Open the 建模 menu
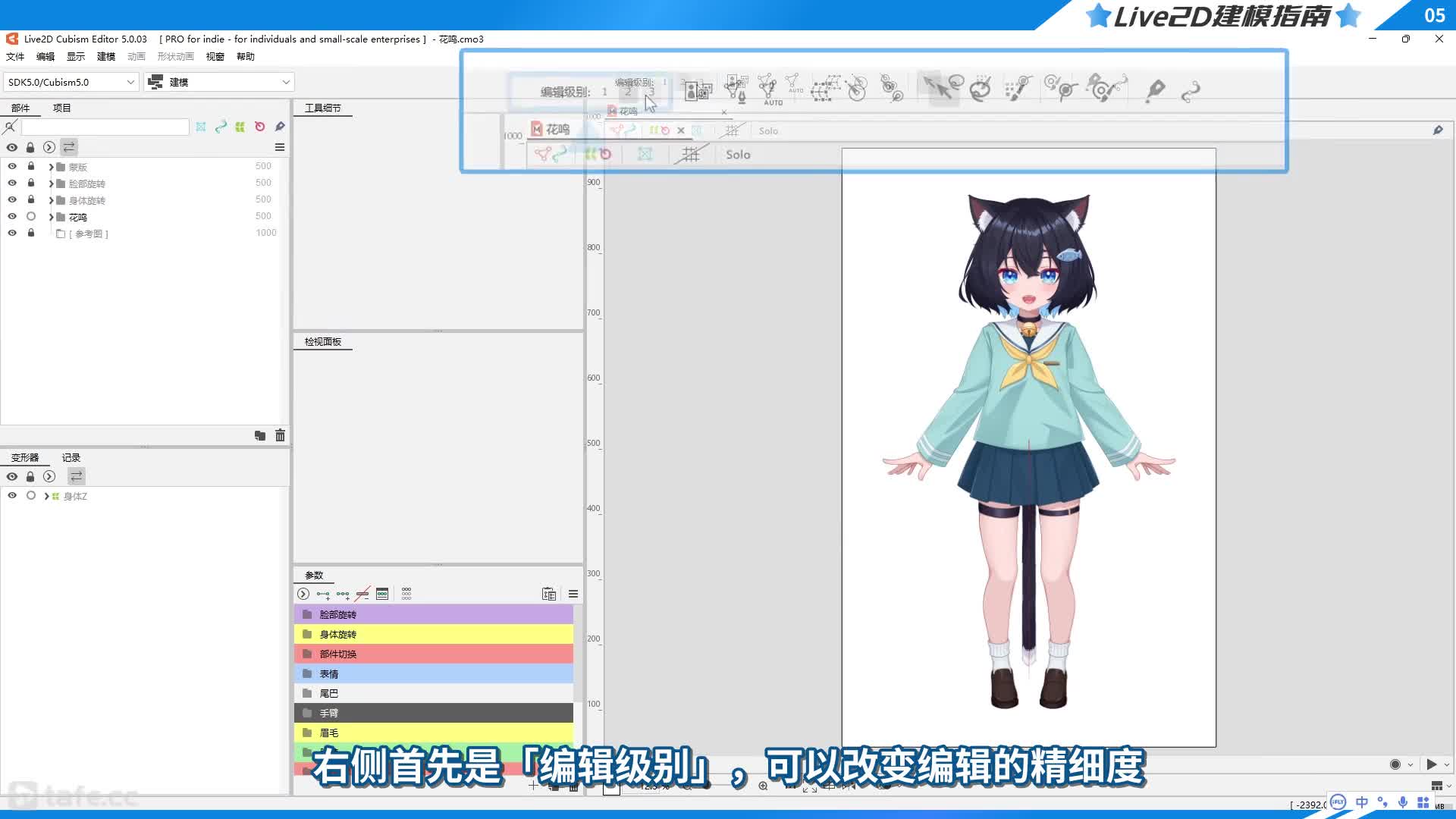Screen dimensions: 1456x819 [106, 57]
